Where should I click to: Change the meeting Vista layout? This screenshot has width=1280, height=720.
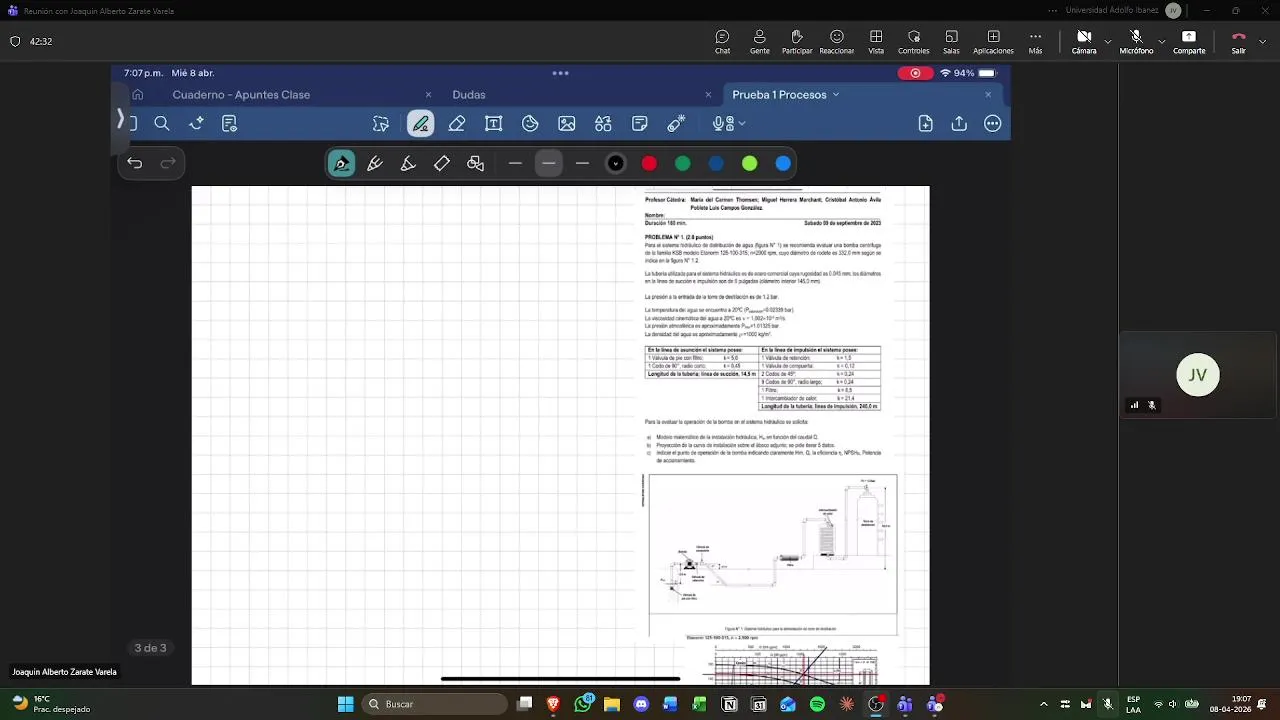point(876,42)
